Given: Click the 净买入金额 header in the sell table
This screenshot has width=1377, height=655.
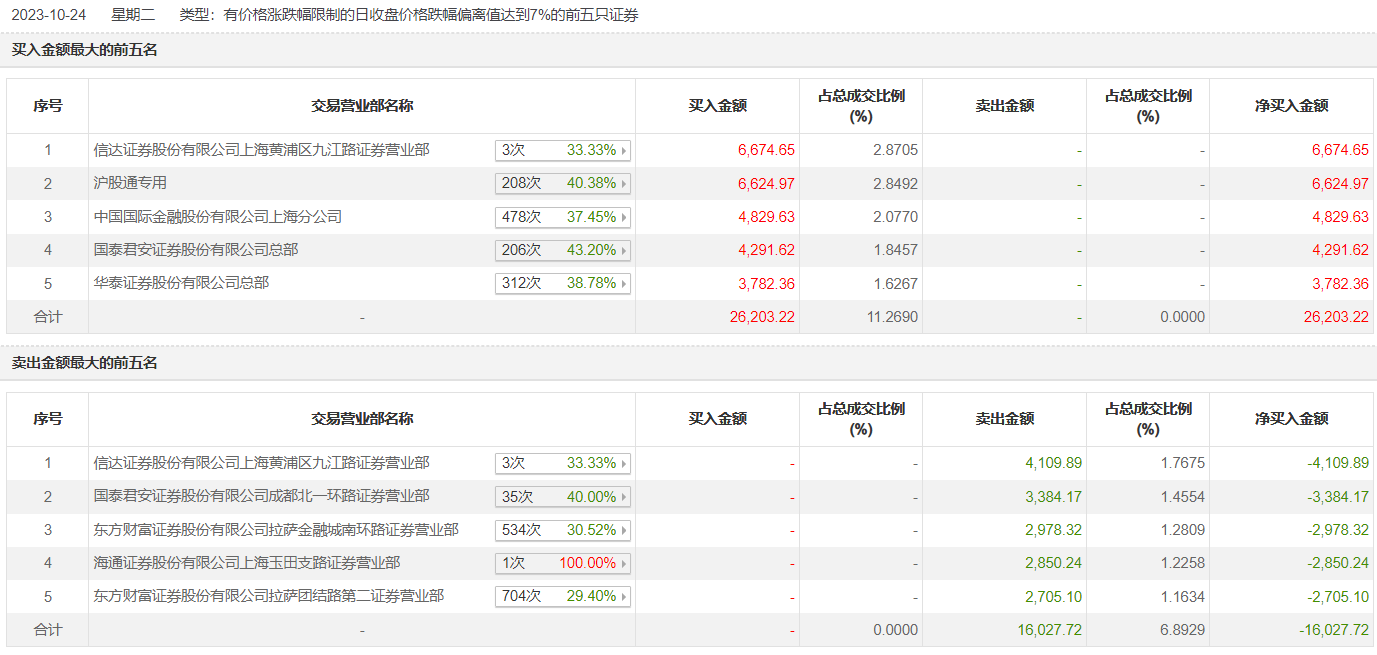Looking at the screenshot, I should point(1292,419).
